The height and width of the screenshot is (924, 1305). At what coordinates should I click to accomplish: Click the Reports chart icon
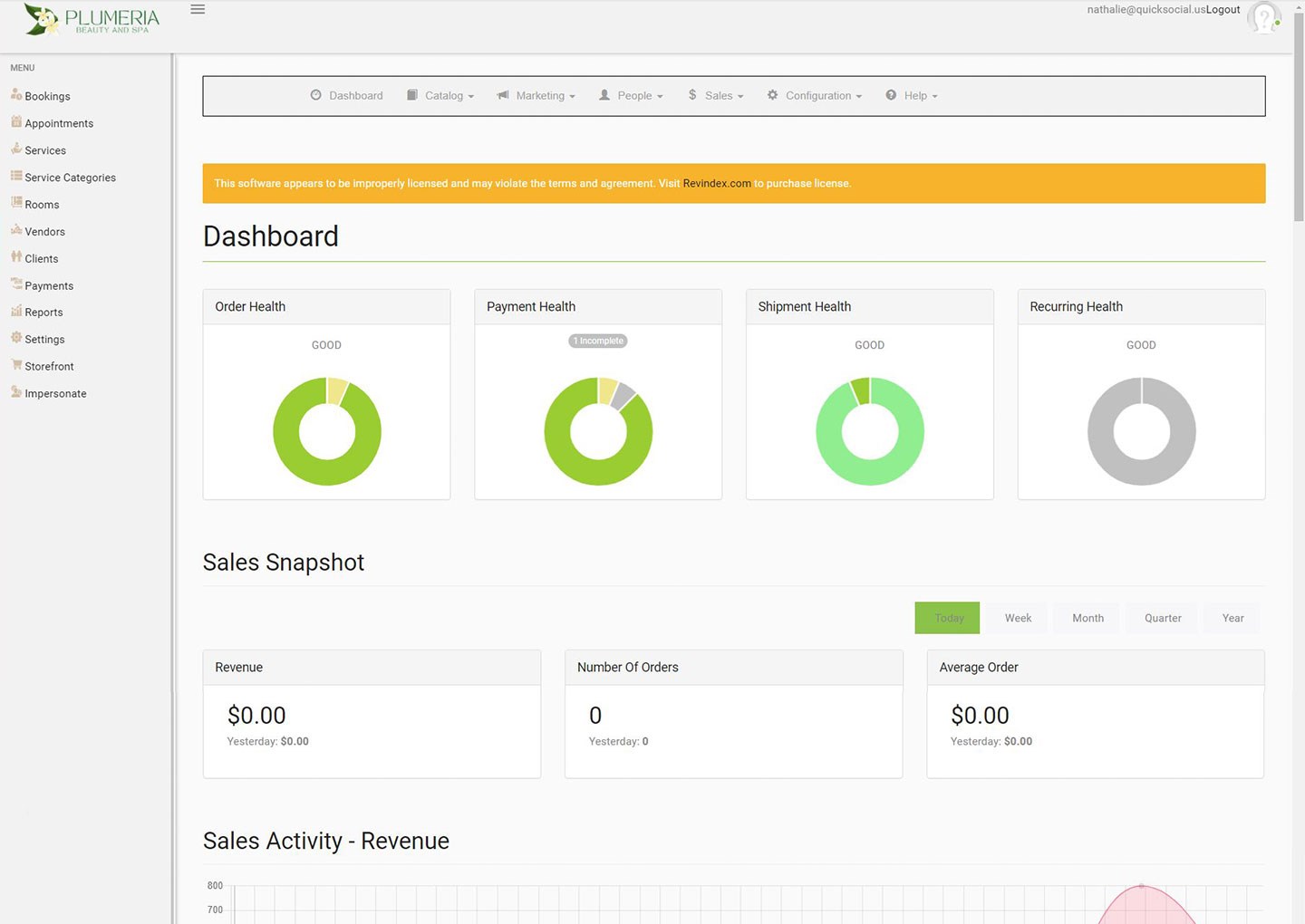pos(16,311)
